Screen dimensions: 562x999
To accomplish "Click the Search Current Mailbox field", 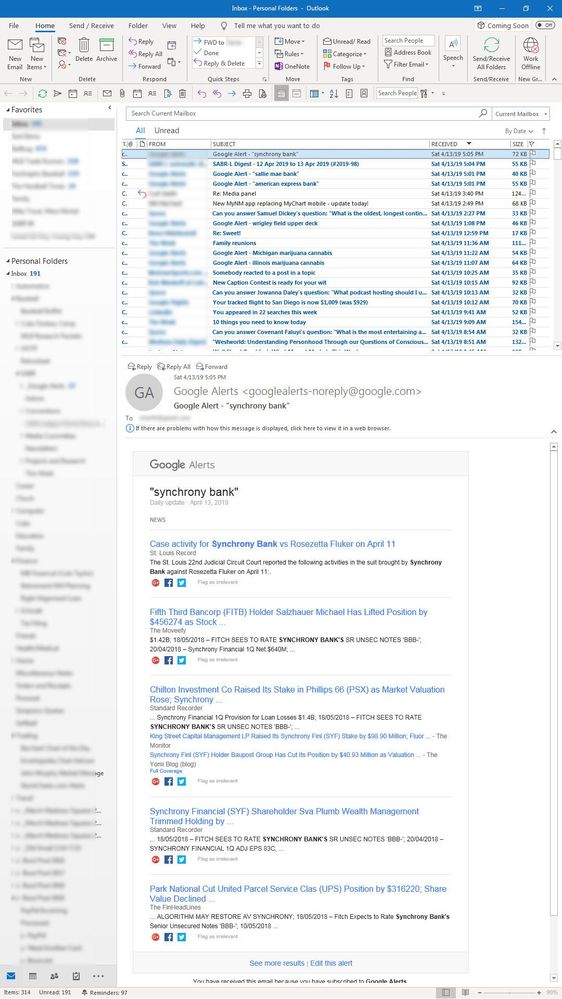I will click(307, 113).
